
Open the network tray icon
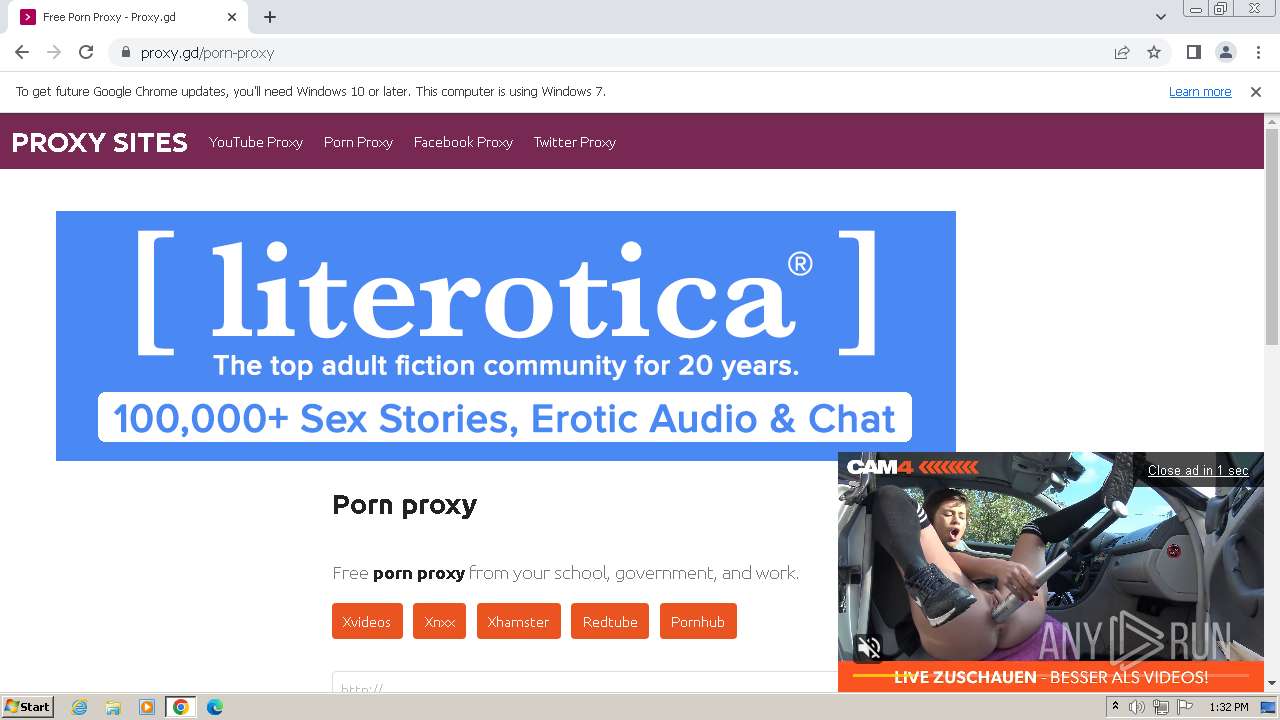click(x=1161, y=707)
